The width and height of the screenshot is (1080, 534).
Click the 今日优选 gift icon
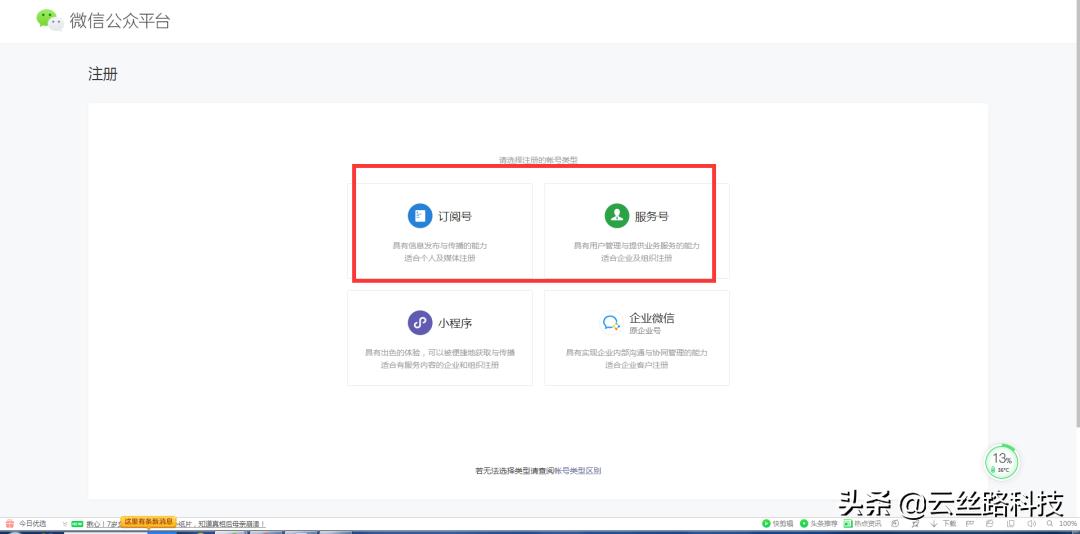[10, 524]
